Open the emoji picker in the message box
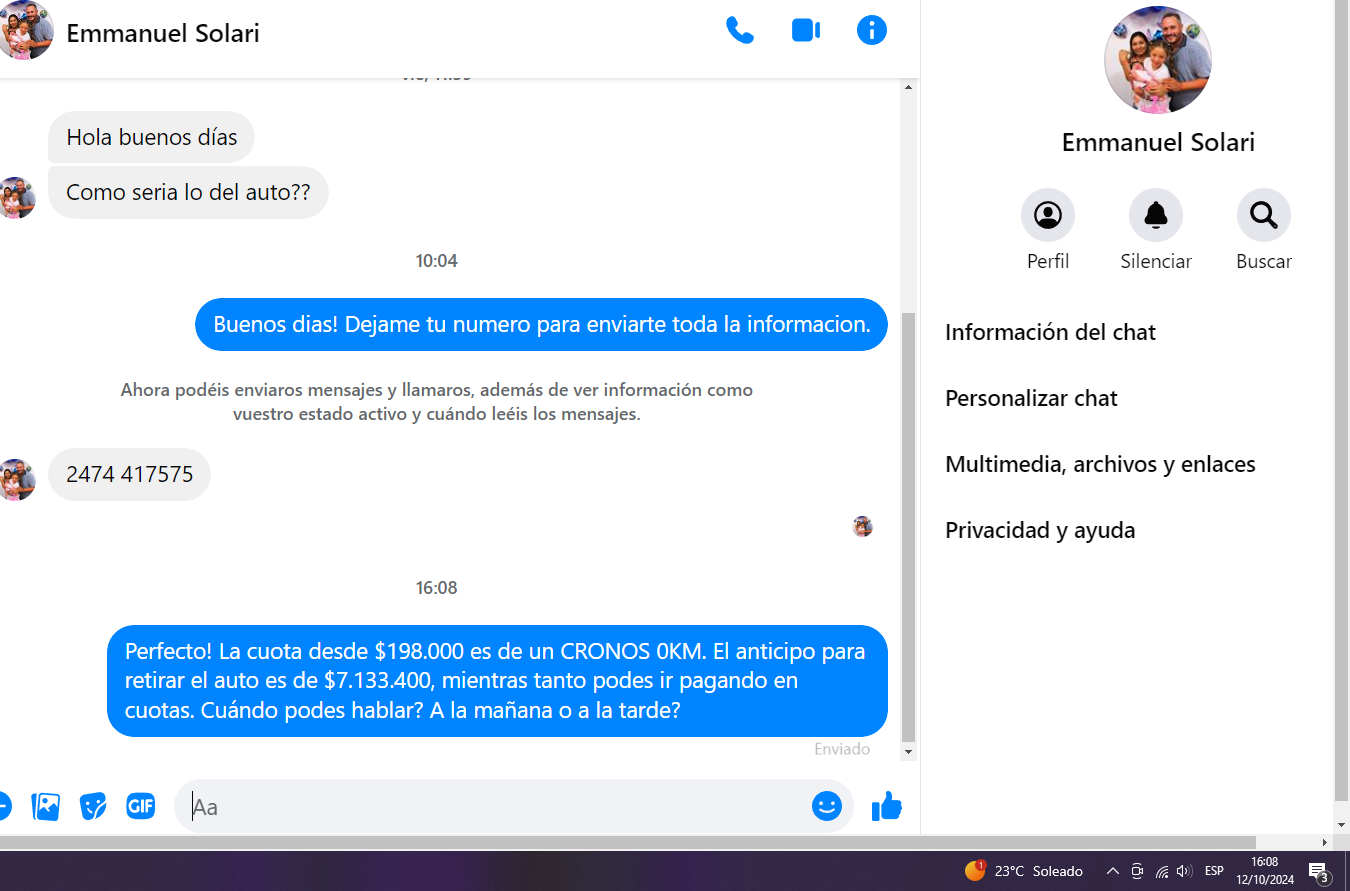This screenshot has height=891, width=1350. click(827, 806)
